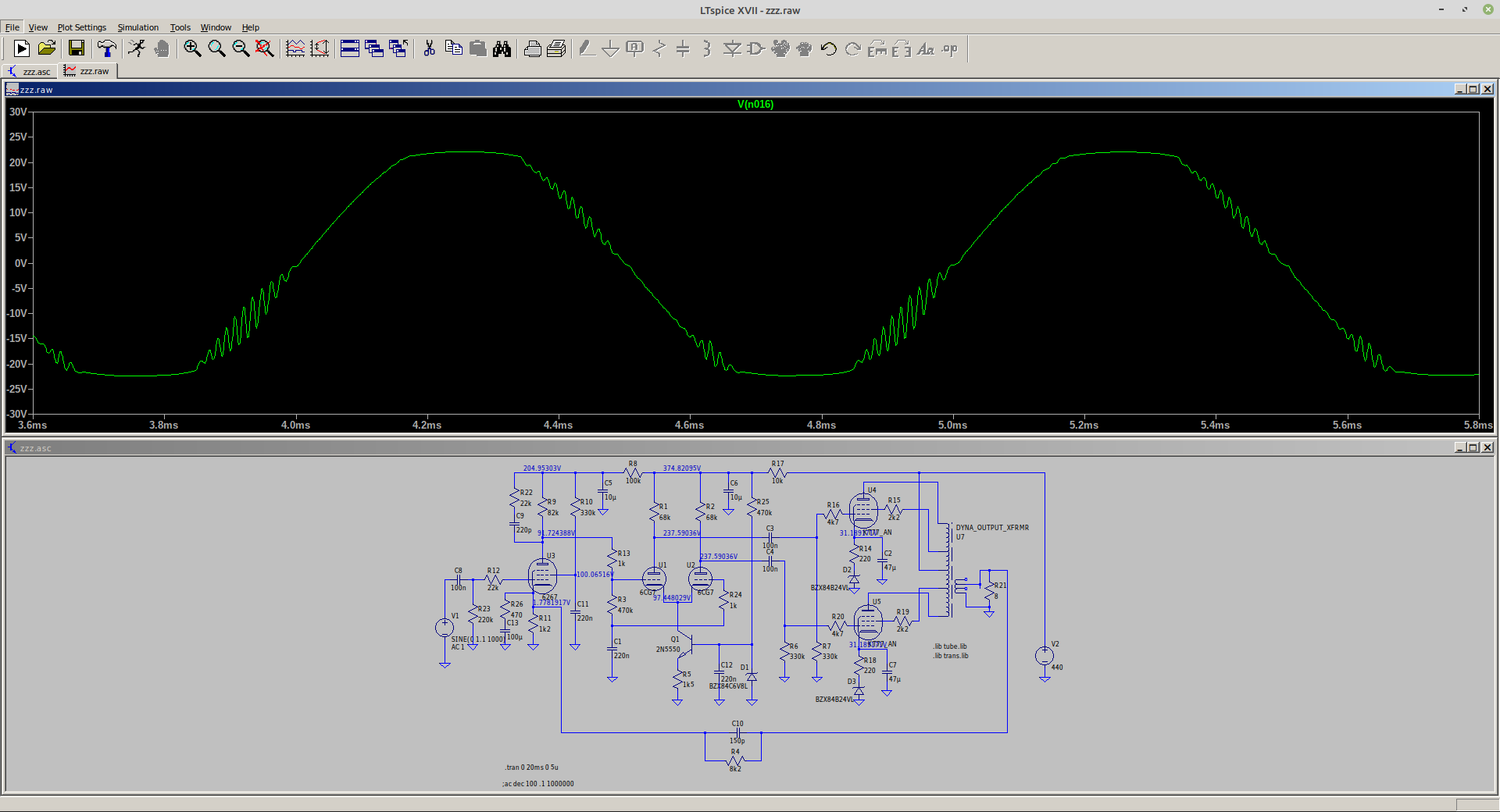Open the Tools menu
Screen dimensions: 1500x812
coord(180,27)
